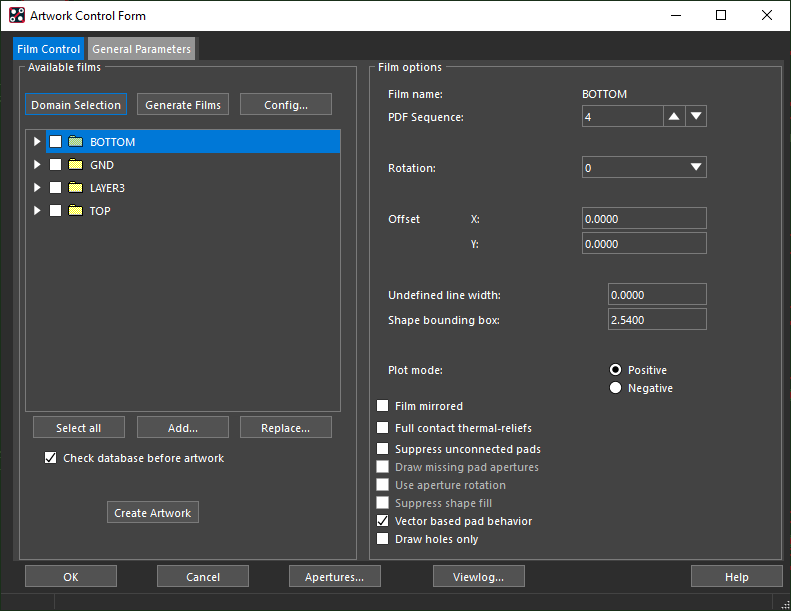791x611 pixels.
Task: Click the PDF Sequence value field
Action: [623, 117]
